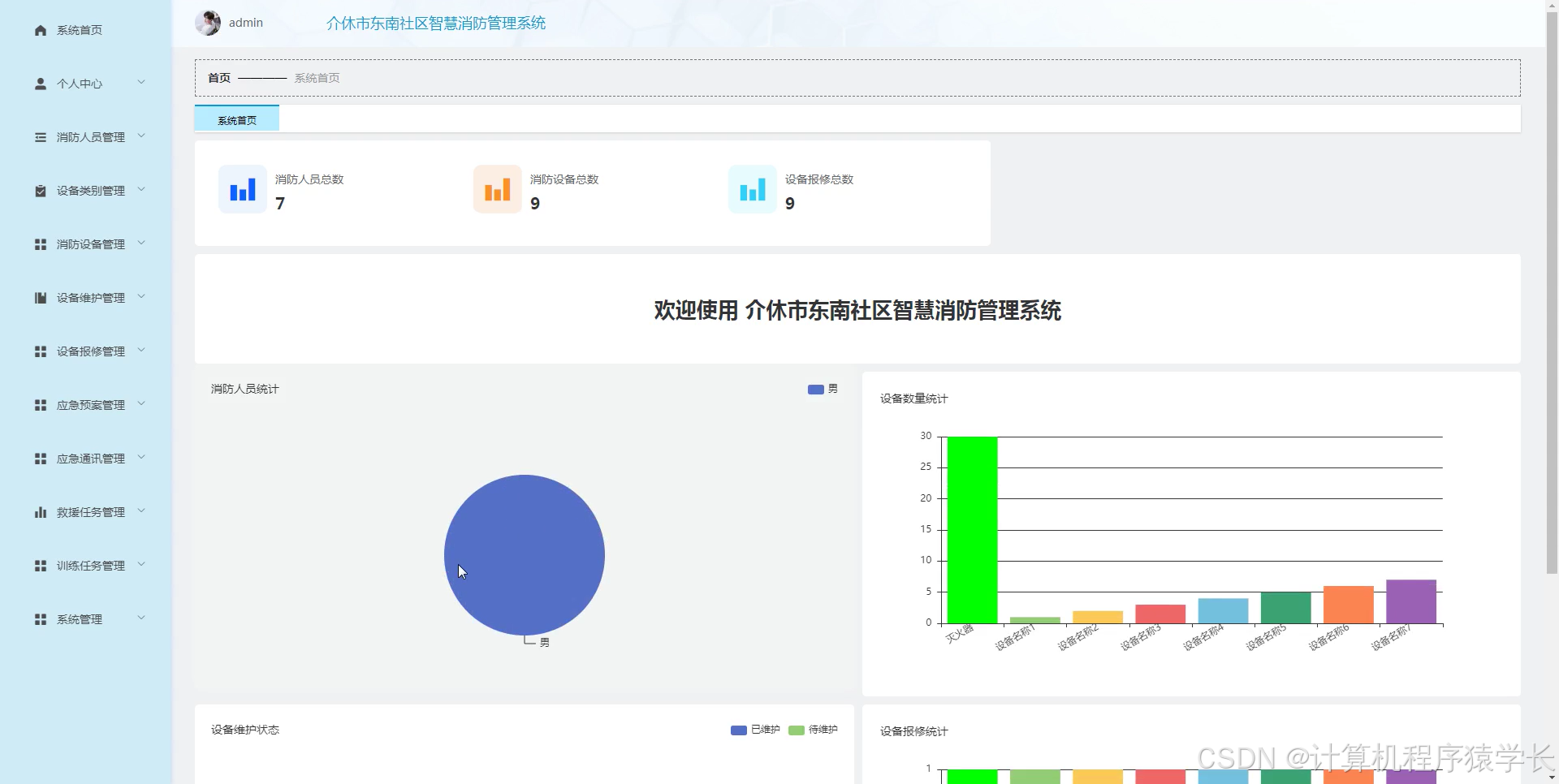Toggle the 男 legend in 消防人员统计
Image resolution: width=1559 pixels, height=784 pixels.
(x=823, y=389)
